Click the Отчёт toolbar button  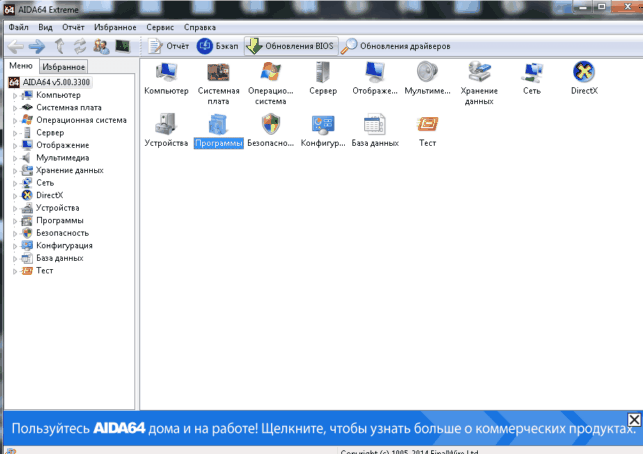pos(169,46)
